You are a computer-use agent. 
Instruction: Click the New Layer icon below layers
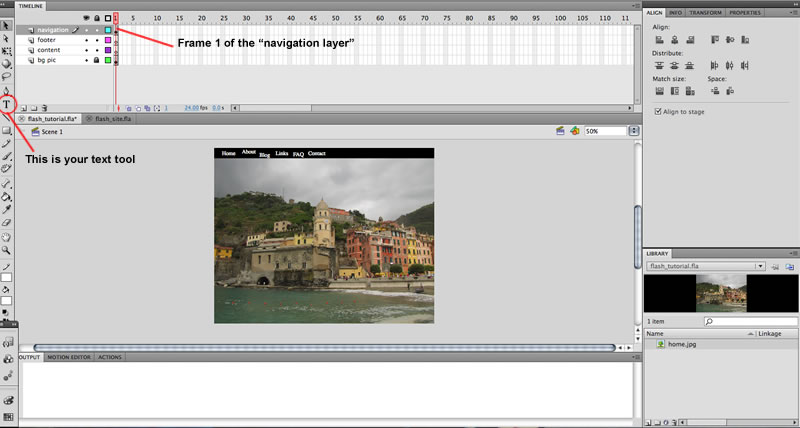tap(23, 108)
